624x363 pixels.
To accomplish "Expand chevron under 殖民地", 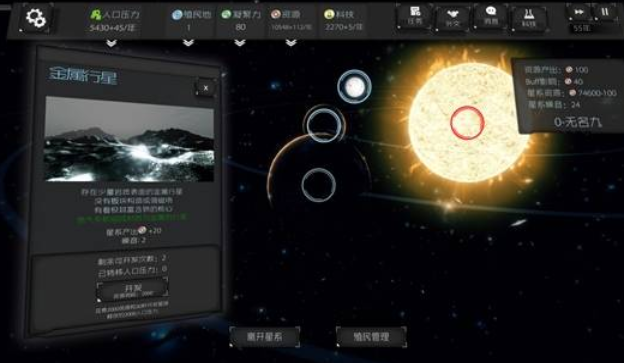I will click(188, 43).
